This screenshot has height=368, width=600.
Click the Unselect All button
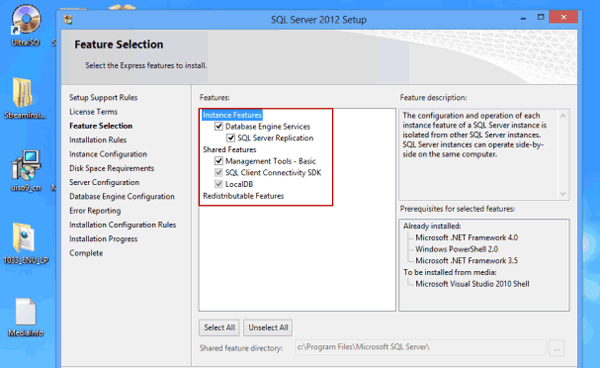[x=268, y=328]
